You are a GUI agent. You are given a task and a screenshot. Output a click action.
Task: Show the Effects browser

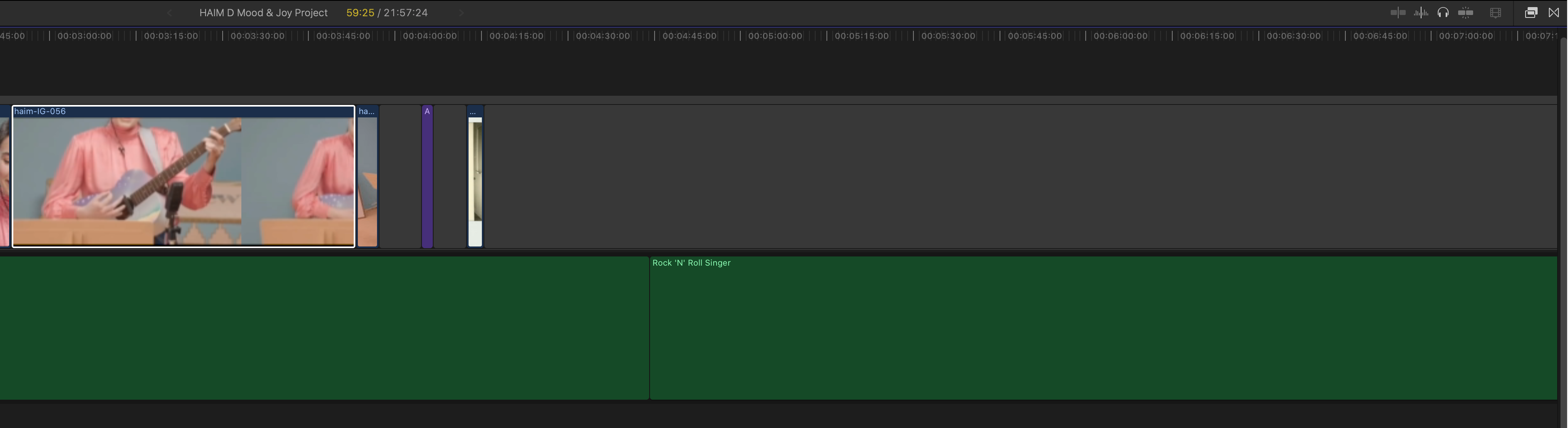1531,13
